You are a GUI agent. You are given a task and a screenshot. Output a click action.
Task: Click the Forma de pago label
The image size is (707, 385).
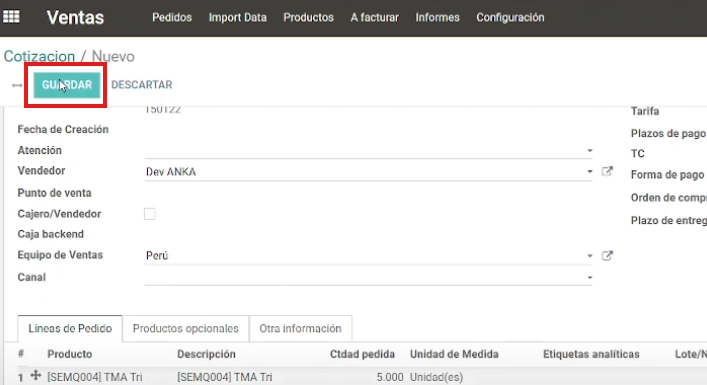tap(667, 174)
